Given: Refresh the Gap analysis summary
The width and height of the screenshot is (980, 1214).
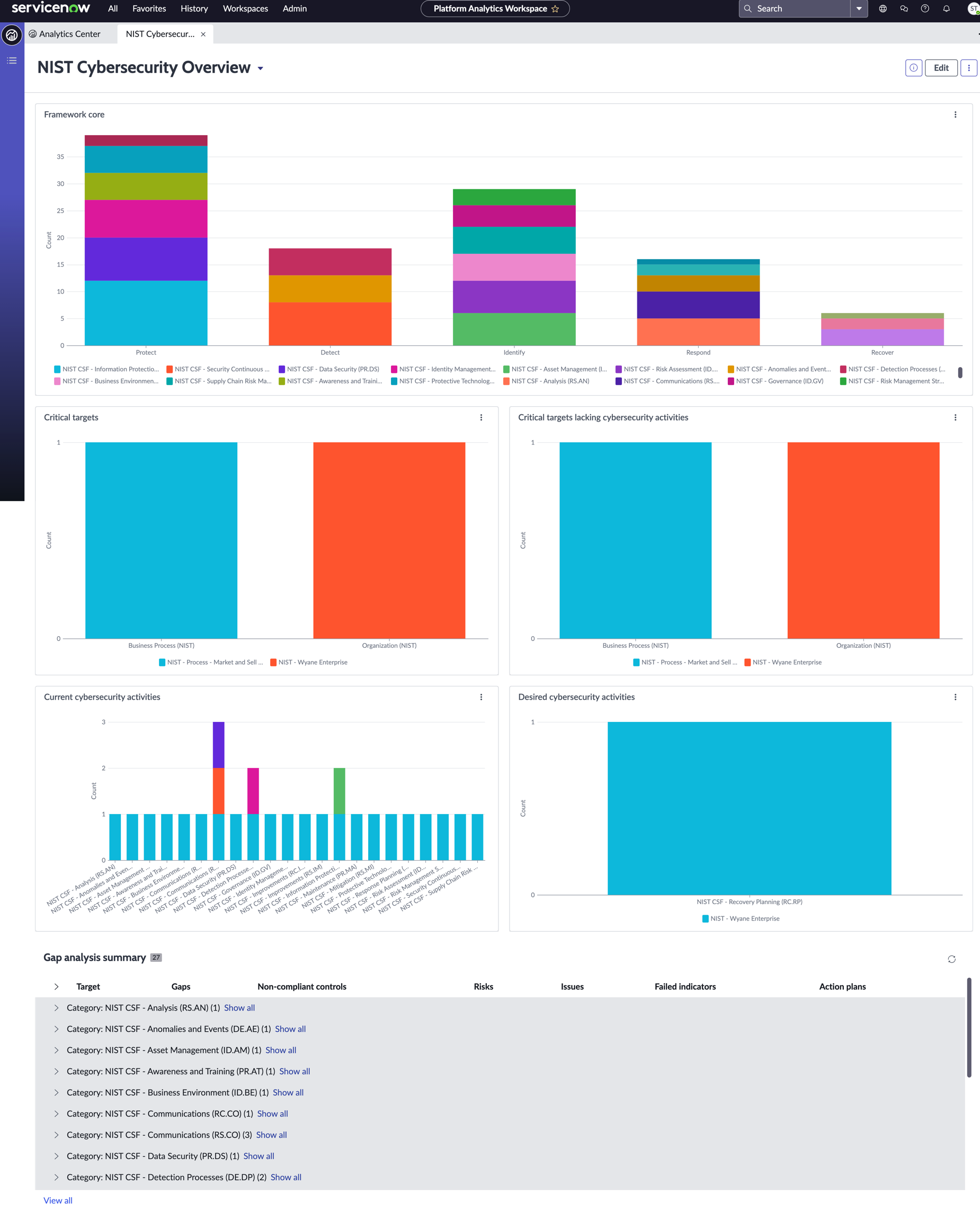Looking at the screenshot, I should (x=951, y=959).
